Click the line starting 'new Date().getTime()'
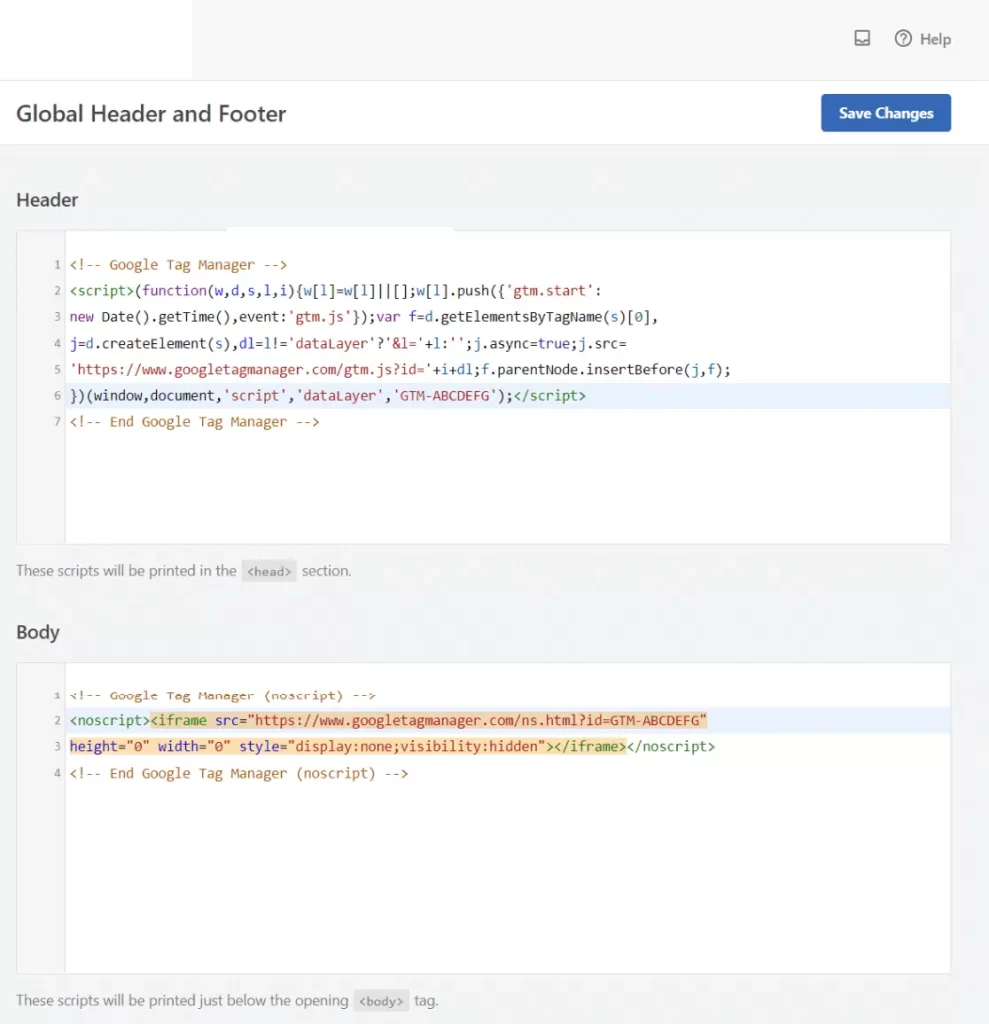989x1024 pixels. [x=363, y=317]
